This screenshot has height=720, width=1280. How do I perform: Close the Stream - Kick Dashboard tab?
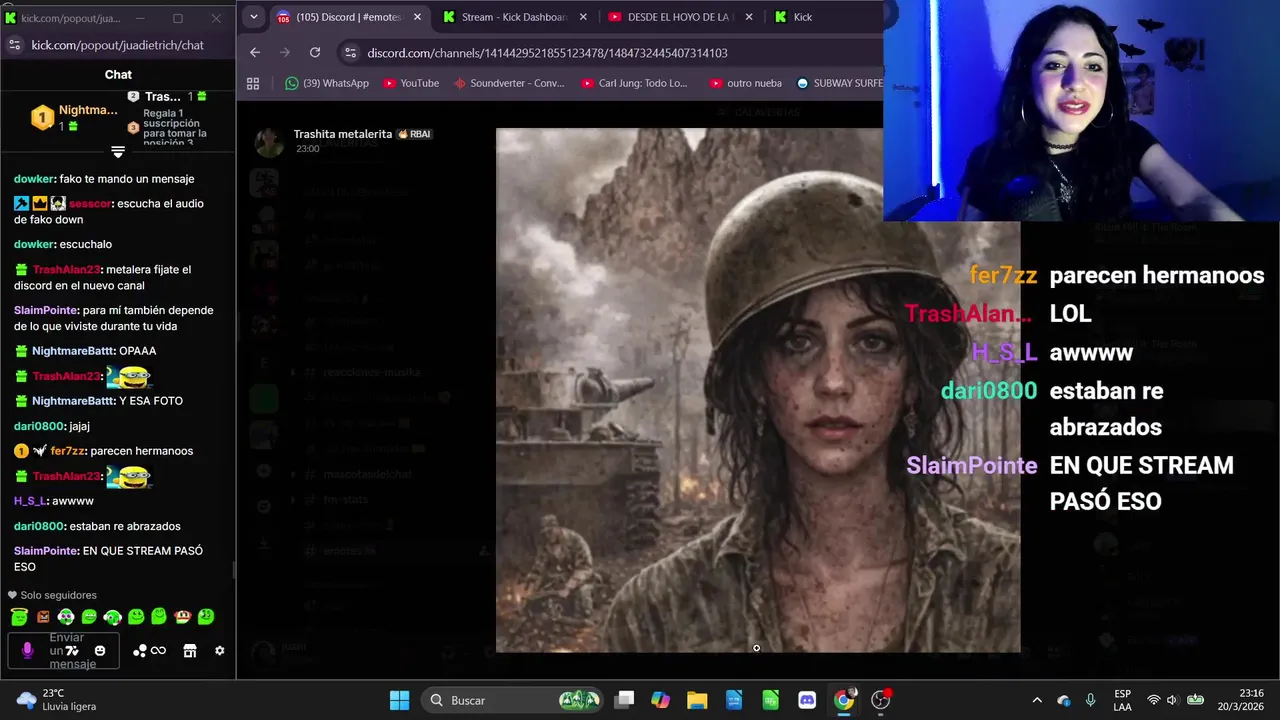point(583,17)
